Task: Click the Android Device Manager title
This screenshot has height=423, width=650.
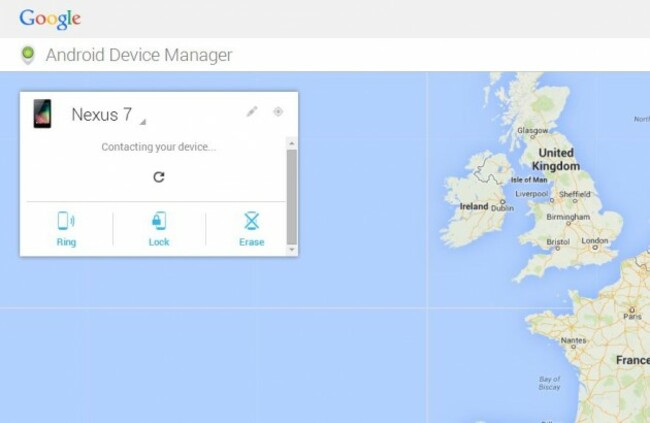Action: (139, 55)
